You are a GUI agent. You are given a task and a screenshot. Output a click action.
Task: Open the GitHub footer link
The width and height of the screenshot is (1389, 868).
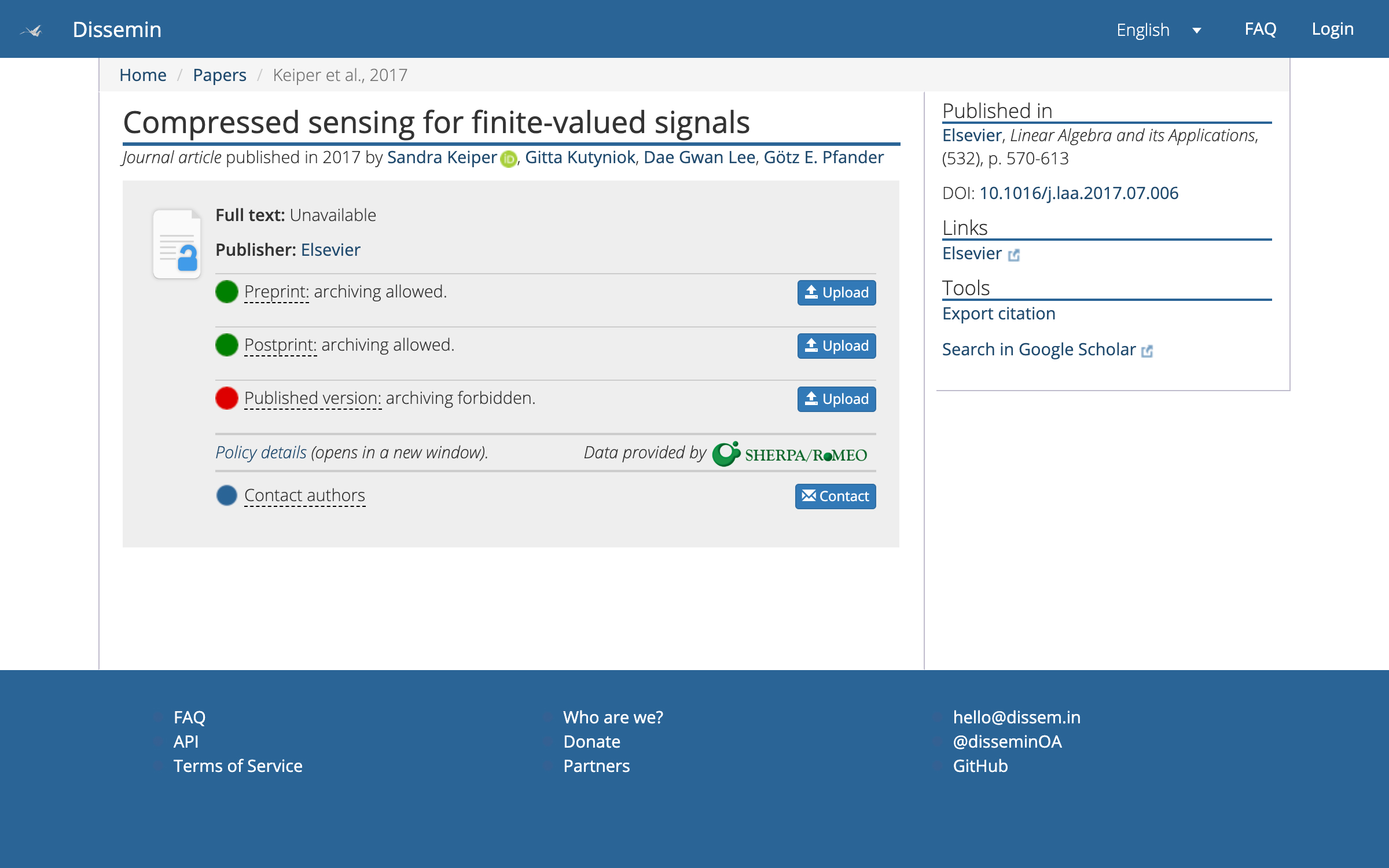tap(980, 766)
